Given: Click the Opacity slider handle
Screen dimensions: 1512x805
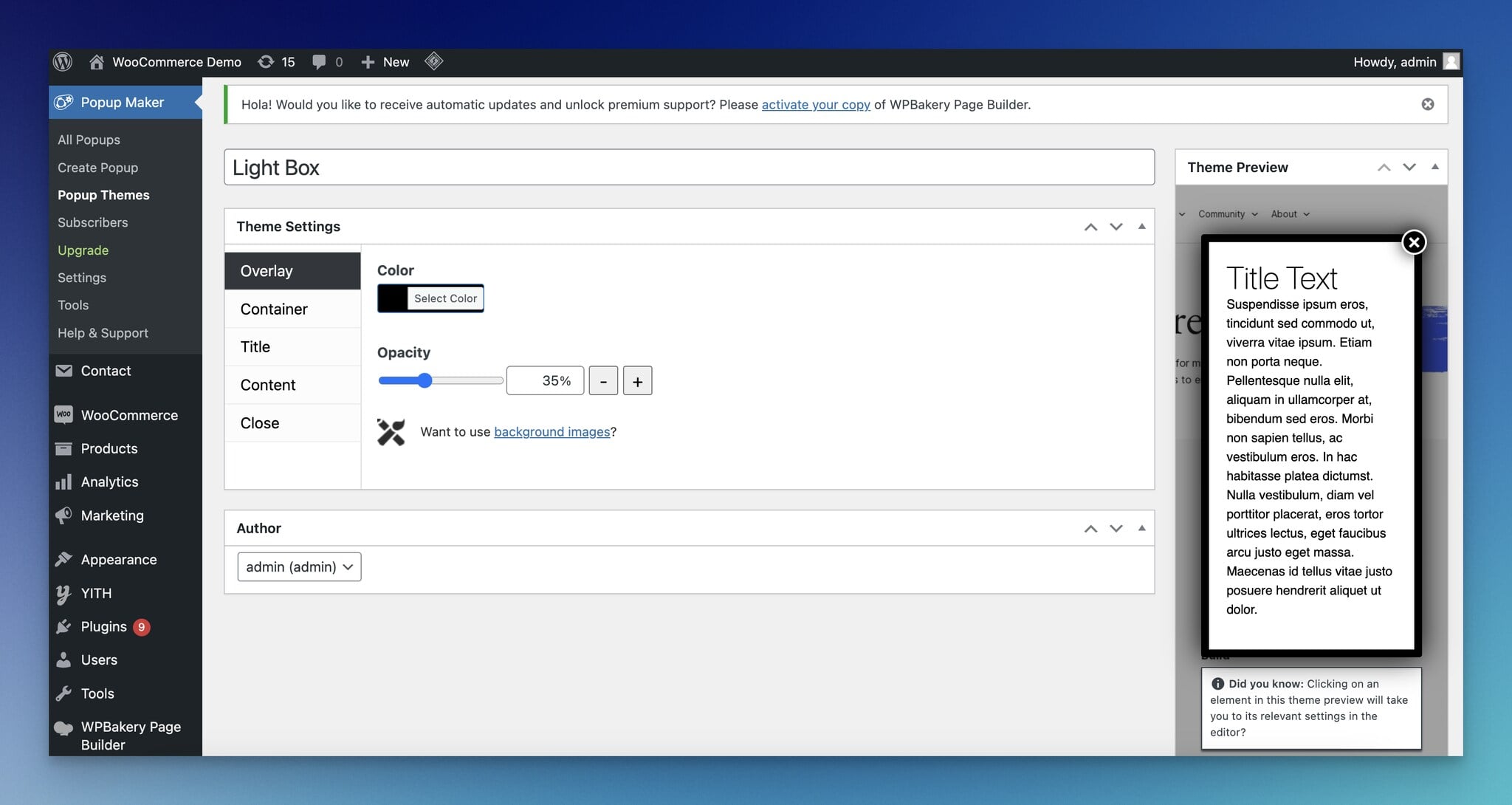Looking at the screenshot, I should (x=425, y=380).
